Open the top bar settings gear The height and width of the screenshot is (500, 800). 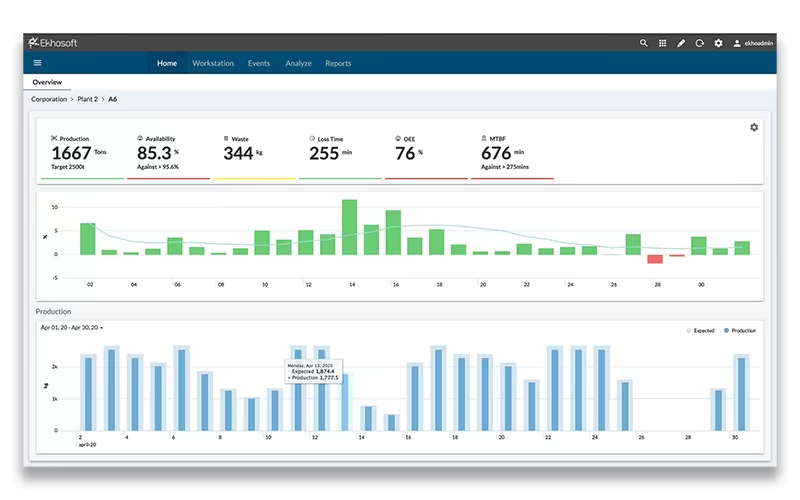(718, 43)
